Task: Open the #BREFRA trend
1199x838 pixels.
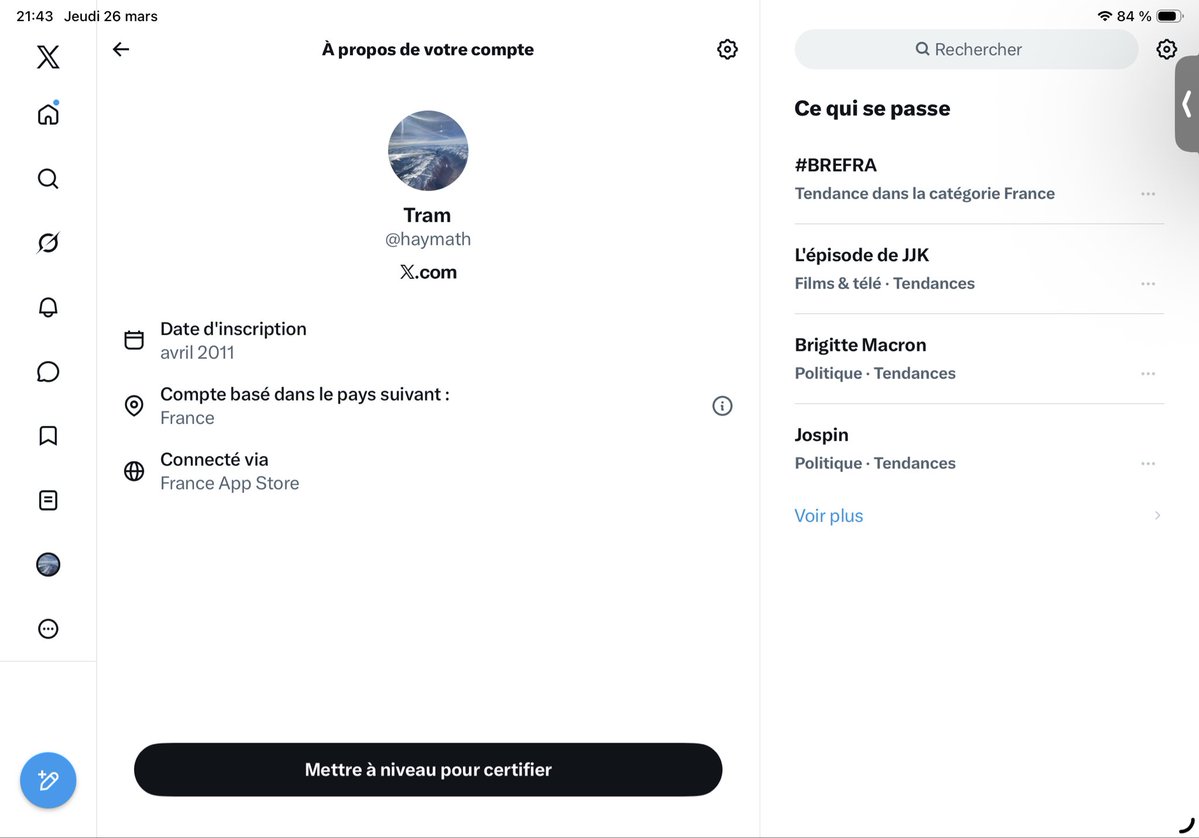Action: [980, 179]
